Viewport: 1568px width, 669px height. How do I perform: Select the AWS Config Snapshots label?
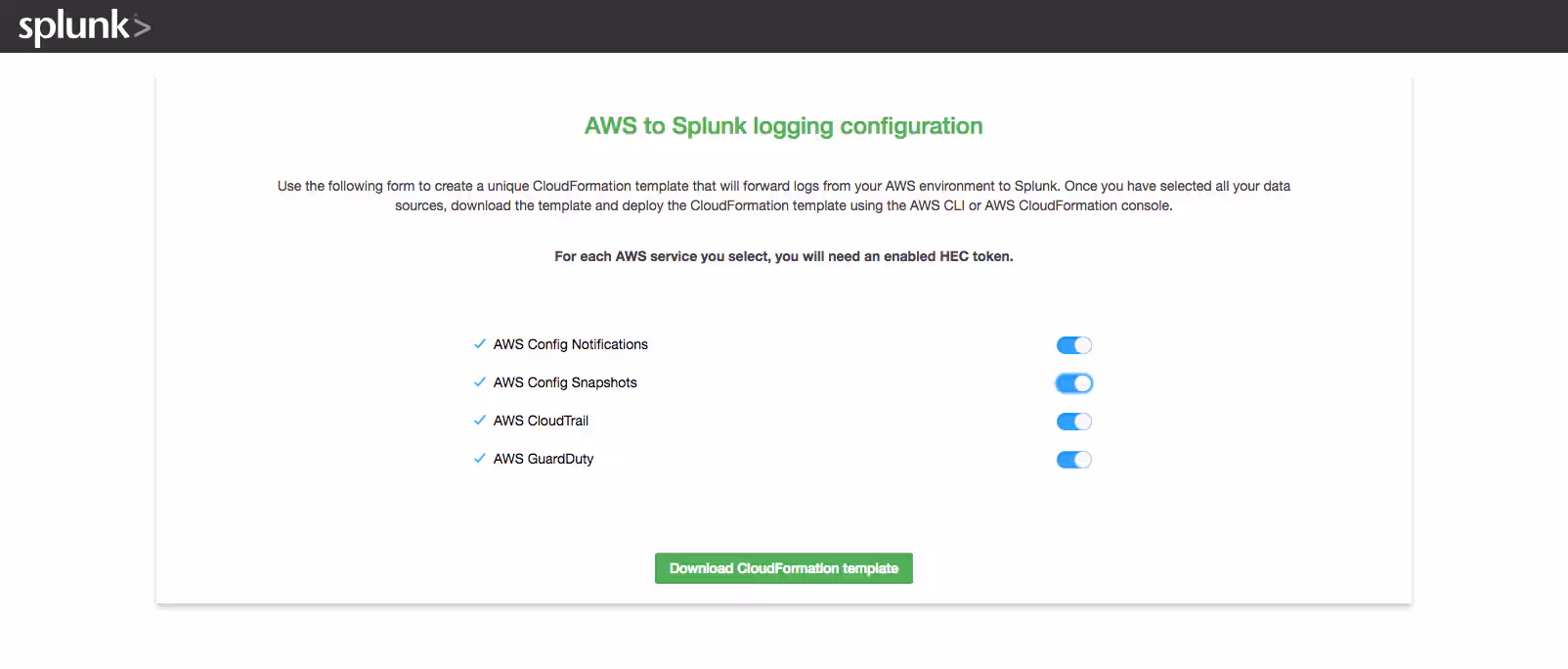point(565,382)
